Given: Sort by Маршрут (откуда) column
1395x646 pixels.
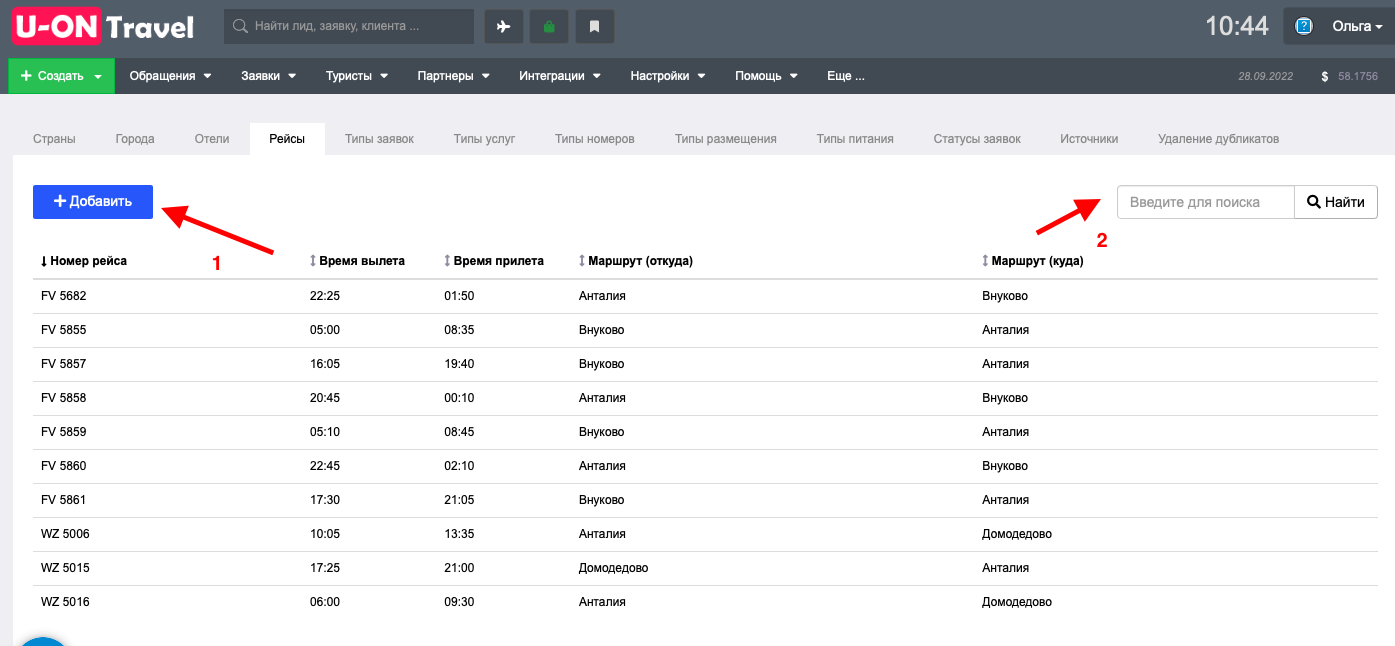Looking at the screenshot, I should tap(635, 261).
